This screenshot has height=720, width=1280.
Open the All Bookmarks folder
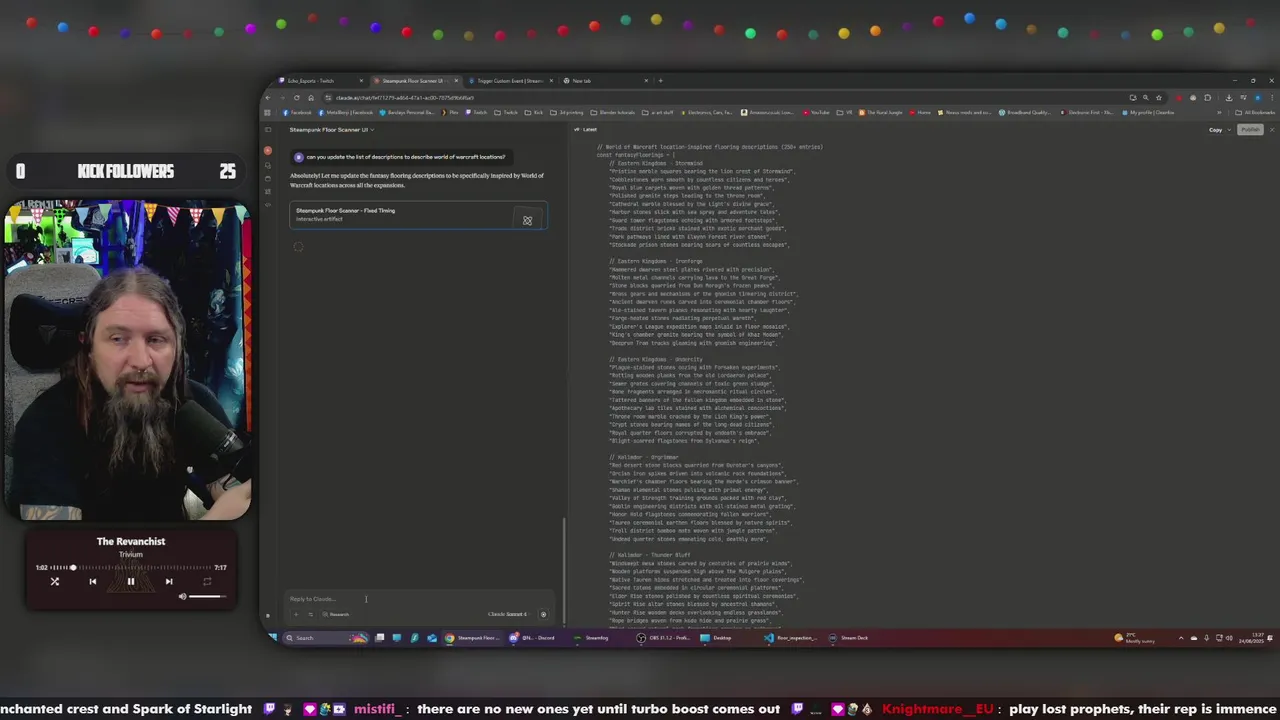pos(1257,112)
